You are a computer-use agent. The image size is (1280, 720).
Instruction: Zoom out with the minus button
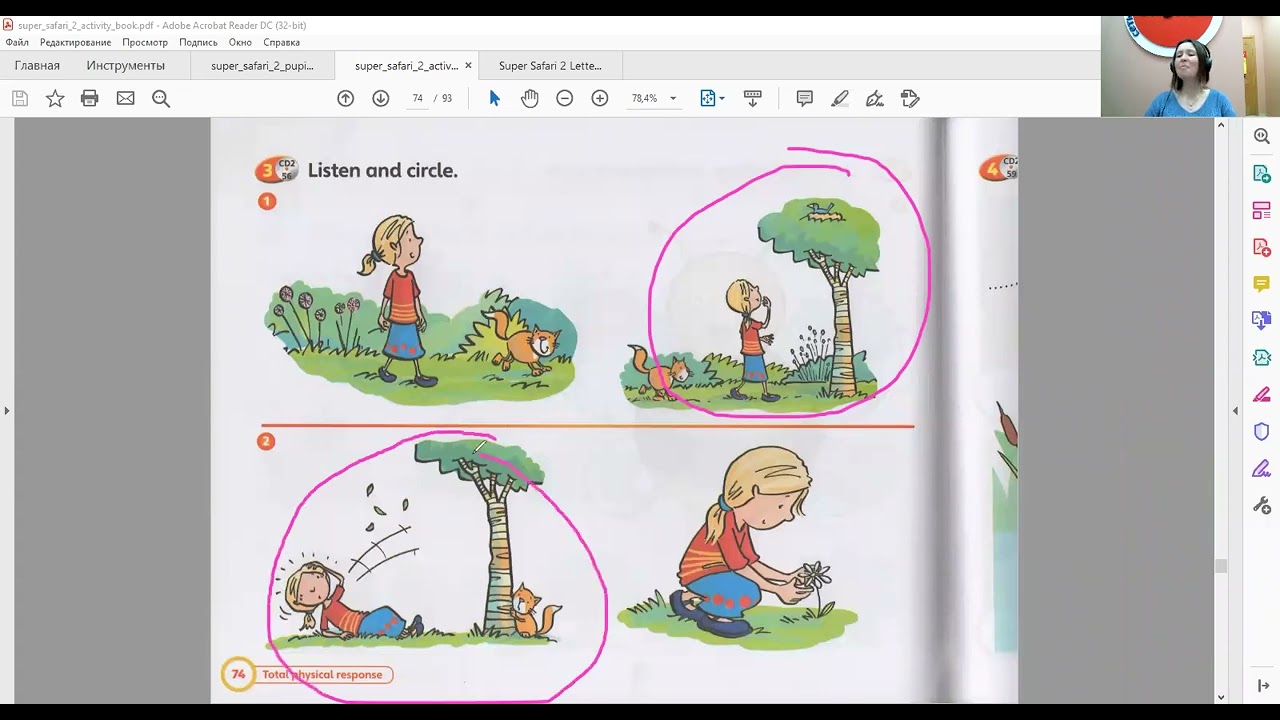coord(564,98)
